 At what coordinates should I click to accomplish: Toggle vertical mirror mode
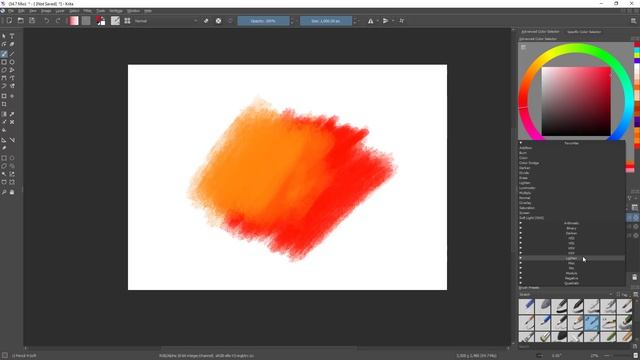pos(386,20)
